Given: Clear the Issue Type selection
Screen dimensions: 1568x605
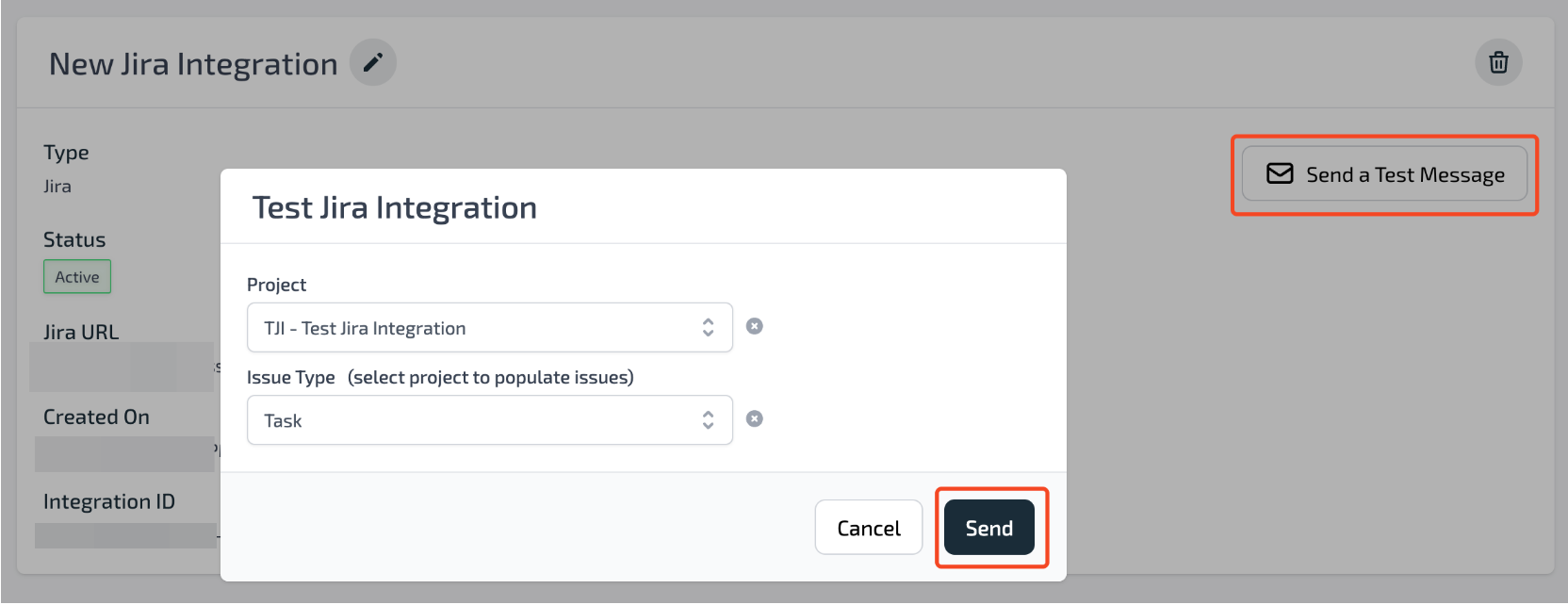Looking at the screenshot, I should (754, 418).
